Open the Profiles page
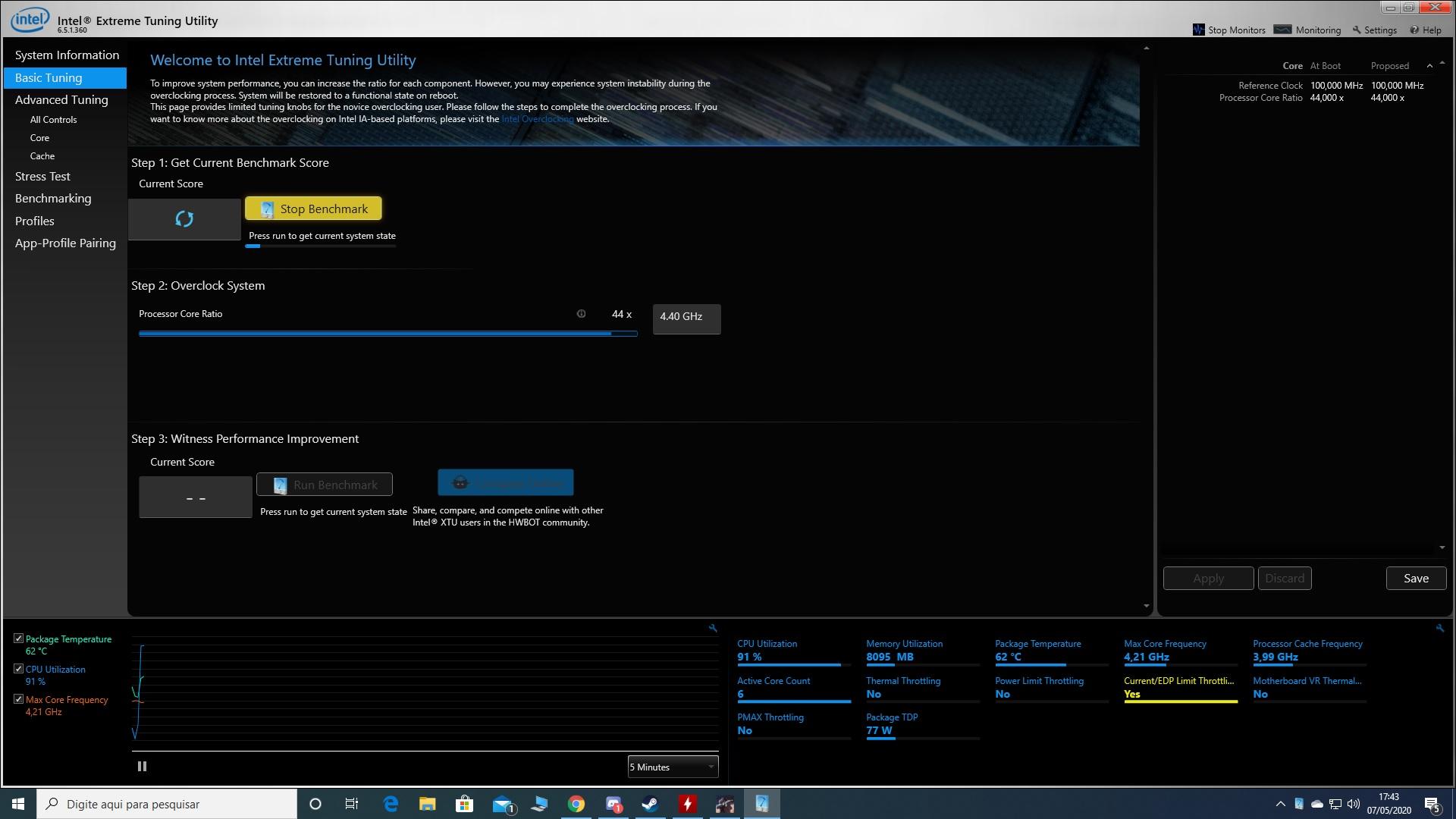This screenshot has height=819, width=1456. click(35, 221)
